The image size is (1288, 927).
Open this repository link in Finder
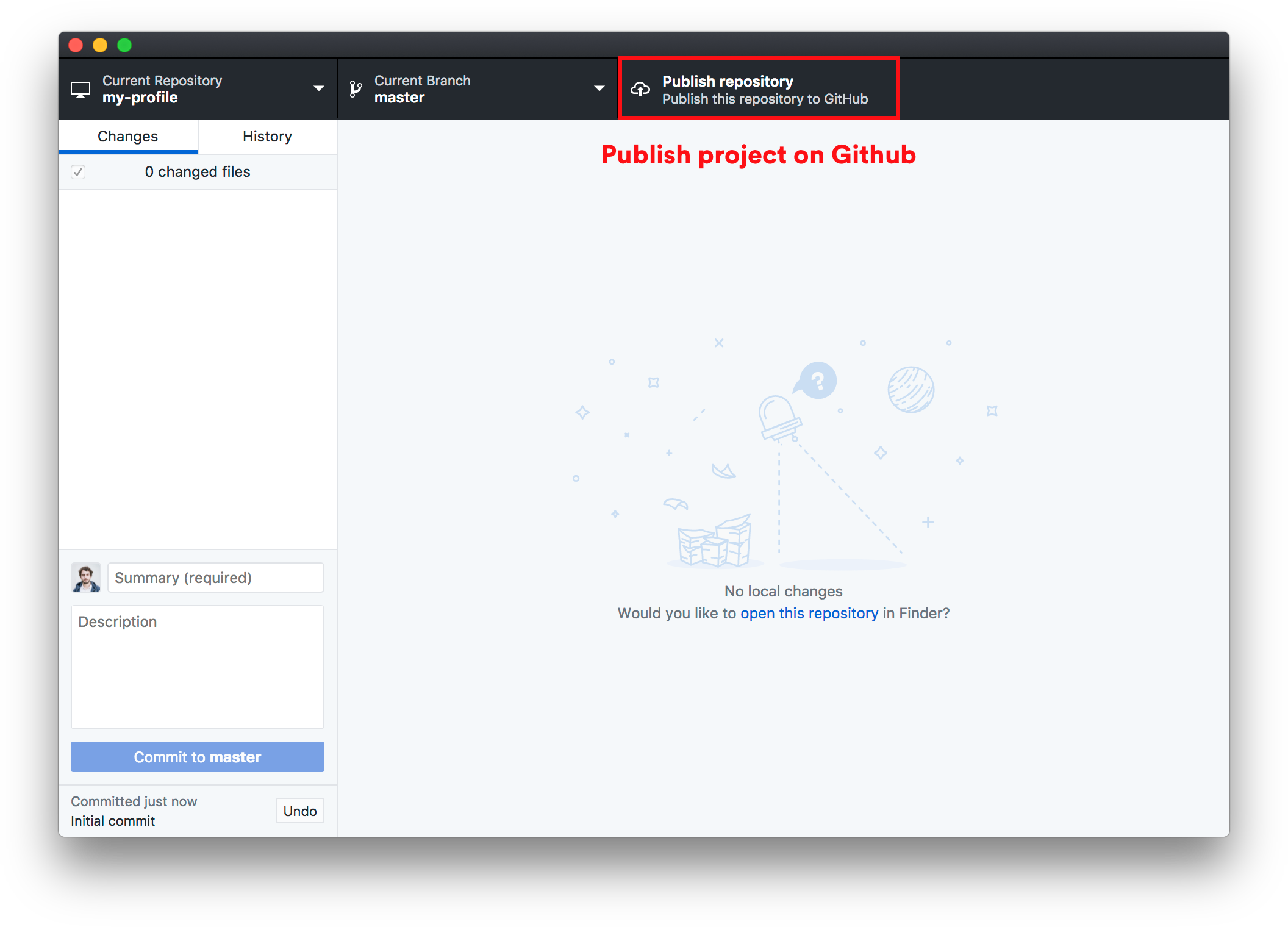tap(809, 613)
